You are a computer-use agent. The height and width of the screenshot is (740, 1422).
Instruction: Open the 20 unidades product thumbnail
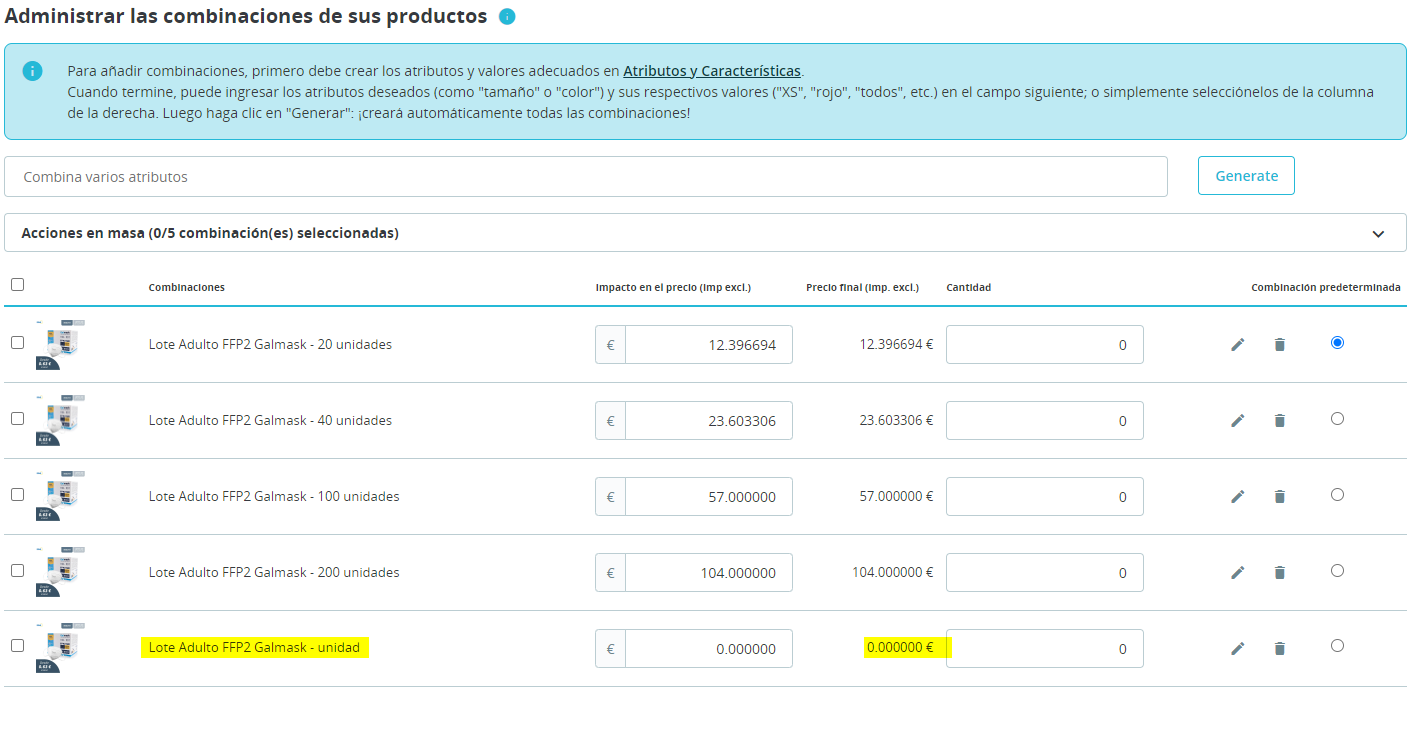[60, 344]
